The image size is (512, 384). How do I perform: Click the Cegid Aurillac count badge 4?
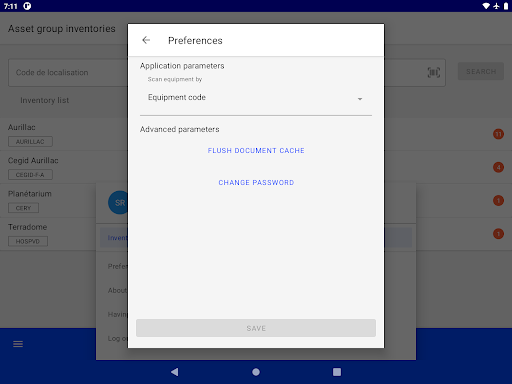point(498,167)
